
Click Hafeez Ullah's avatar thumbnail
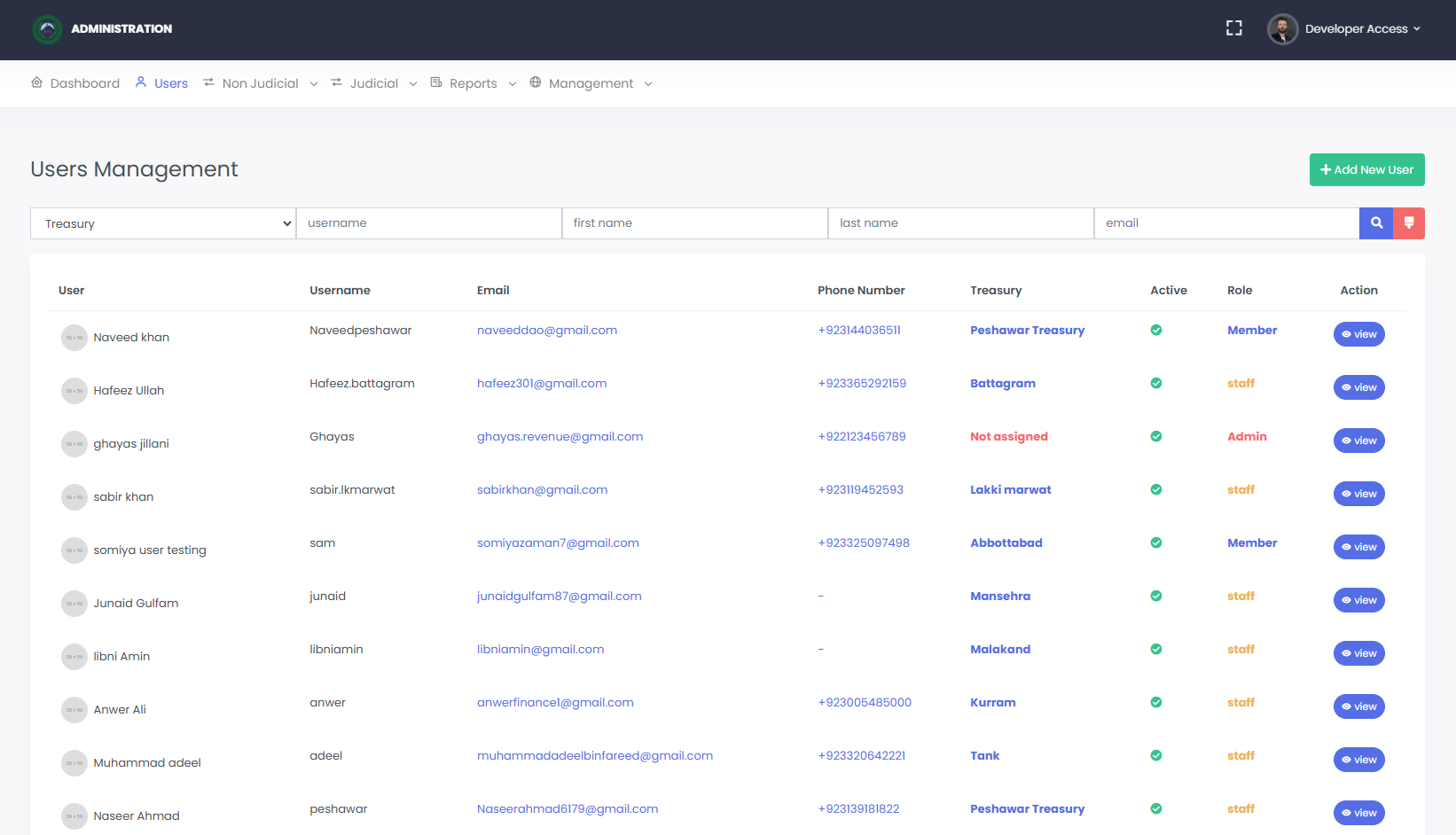[74, 391]
